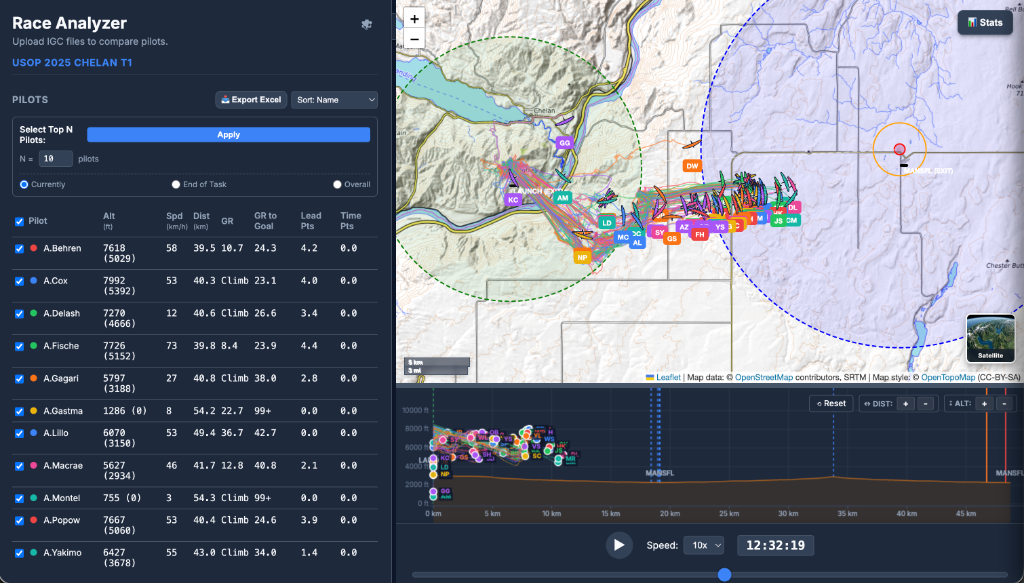Click the red goal circle marker on the map

pos(899,149)
